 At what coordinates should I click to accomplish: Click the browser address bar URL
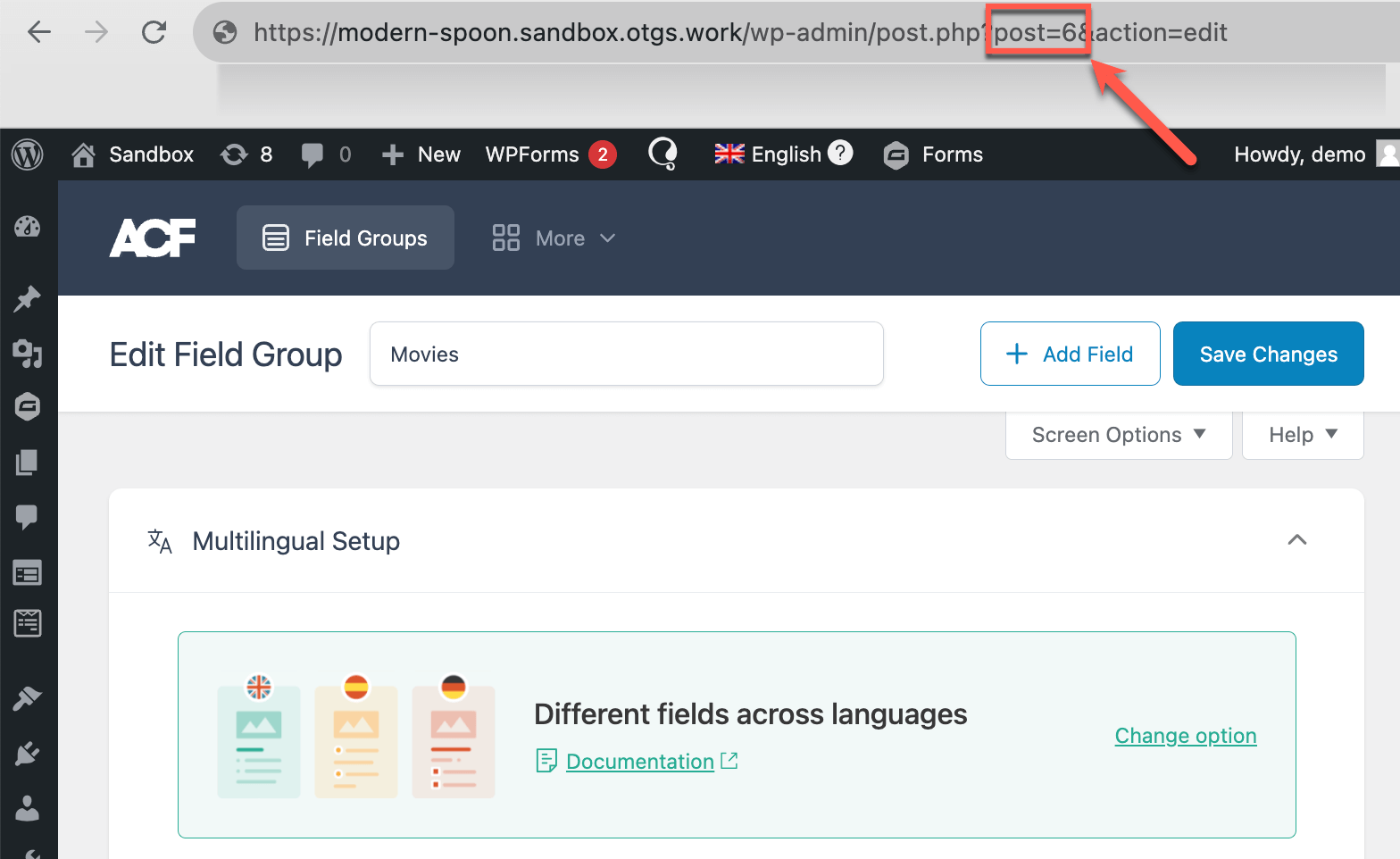click(x=740, y=33)
